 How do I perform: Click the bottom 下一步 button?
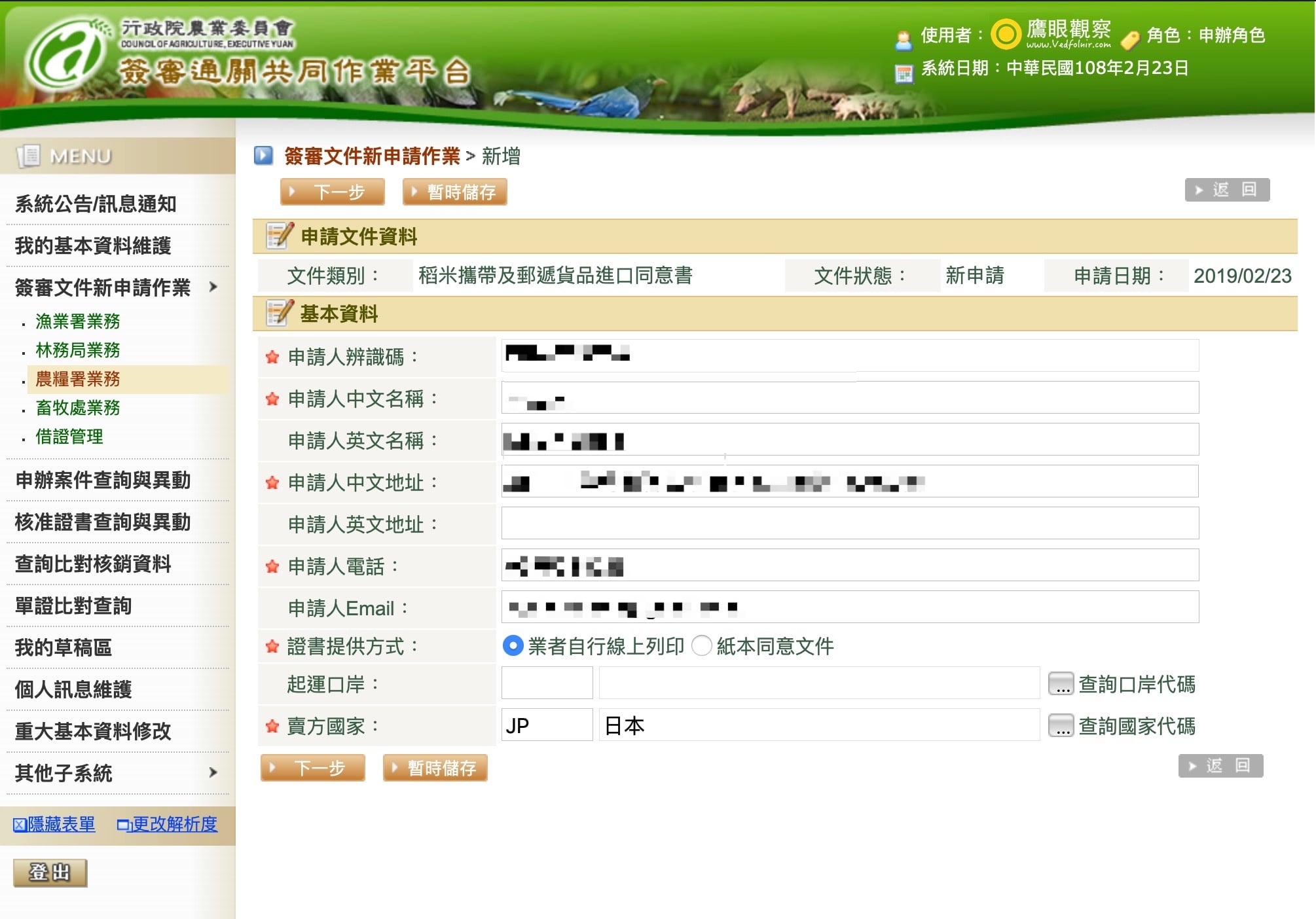pos(313,768)
